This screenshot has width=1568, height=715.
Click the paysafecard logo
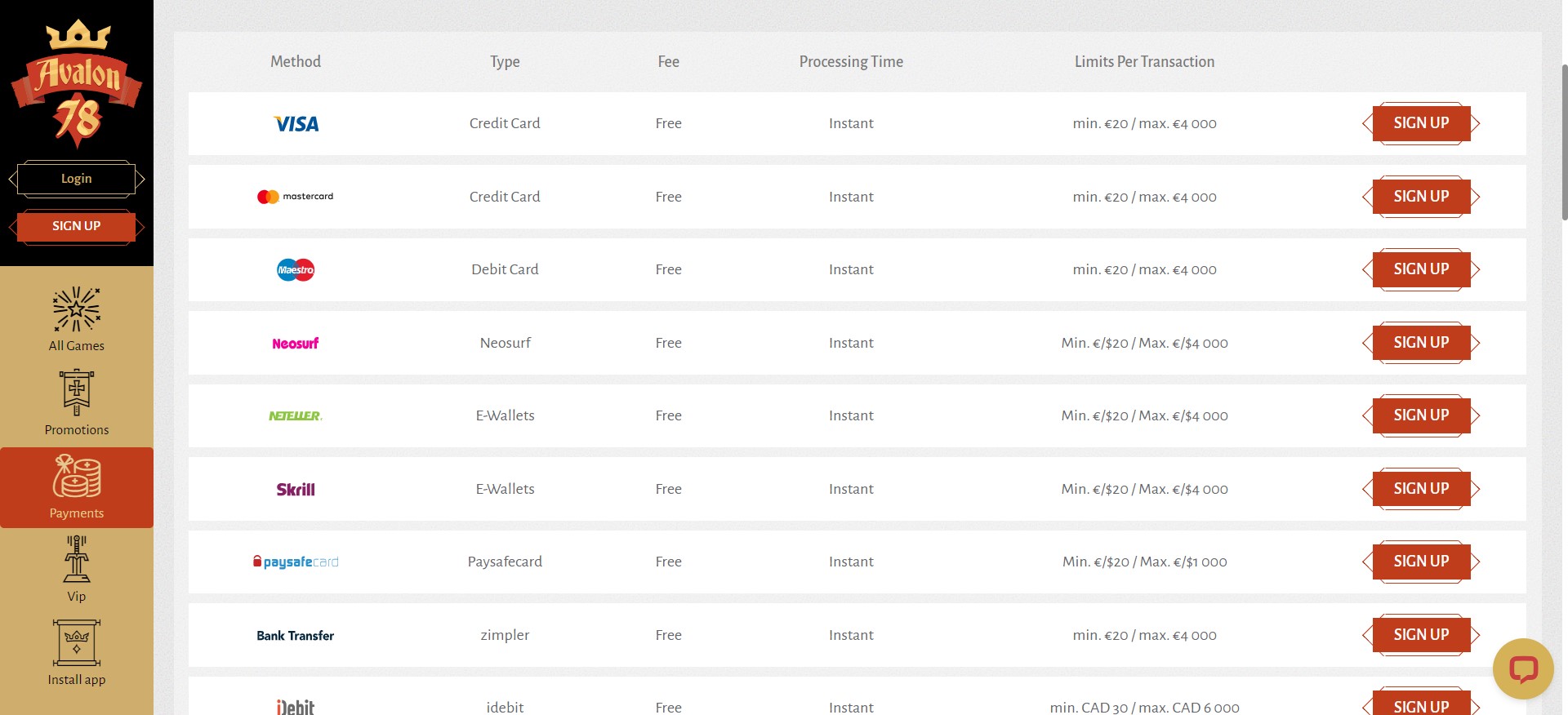(x=296, y=562)
